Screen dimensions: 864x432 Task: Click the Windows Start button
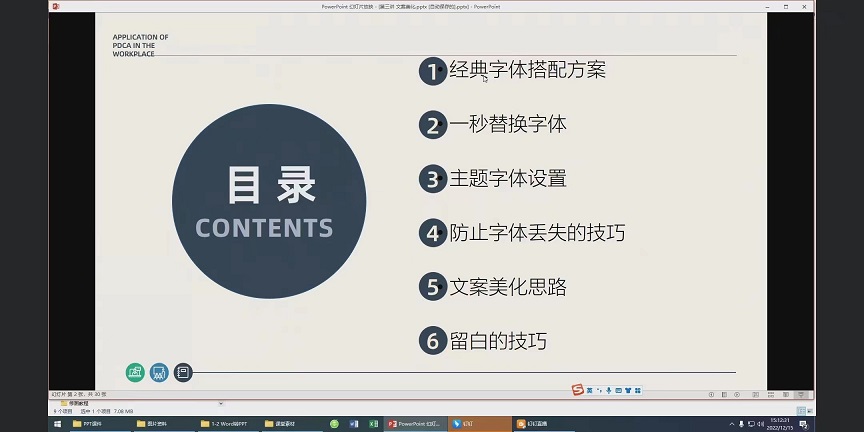pyautogui.click(x=57, y=423)
